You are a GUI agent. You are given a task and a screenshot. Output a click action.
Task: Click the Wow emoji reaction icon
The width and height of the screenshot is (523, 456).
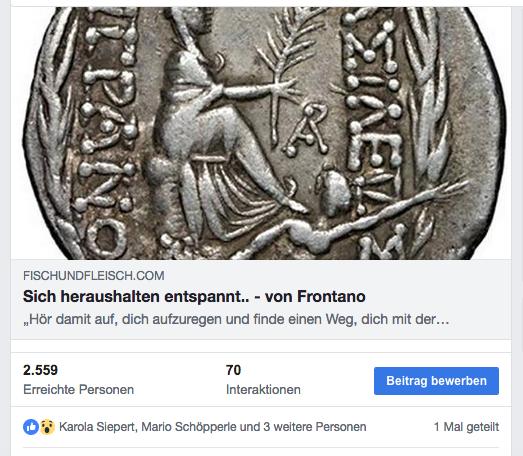coord(48,427)
